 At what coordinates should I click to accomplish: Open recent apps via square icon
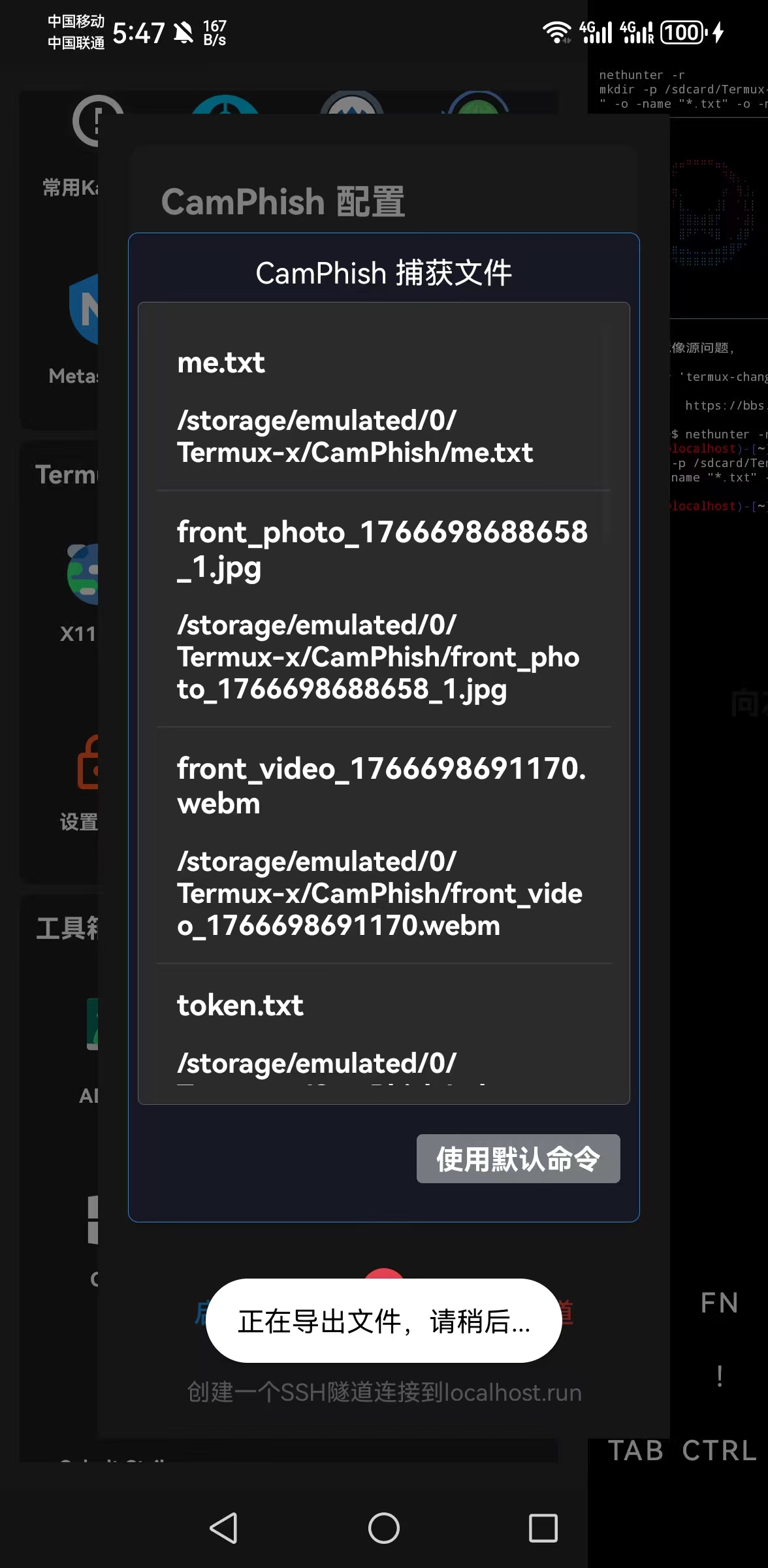(543, 1528)
